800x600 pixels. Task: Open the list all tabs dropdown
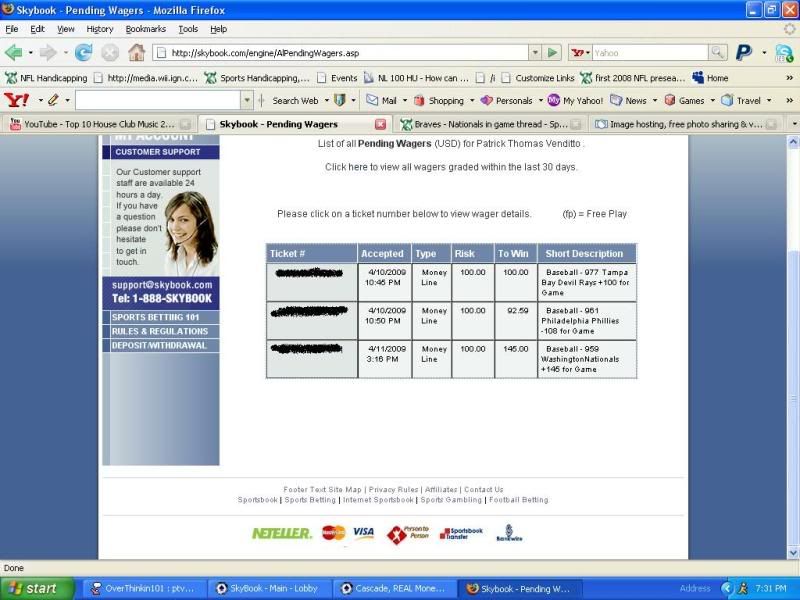793,124
